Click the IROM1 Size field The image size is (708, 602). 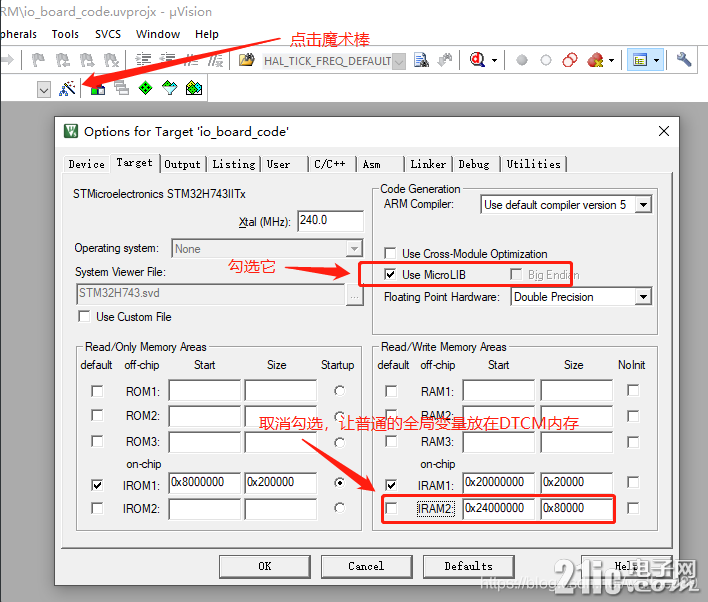[x=280, y=483]
